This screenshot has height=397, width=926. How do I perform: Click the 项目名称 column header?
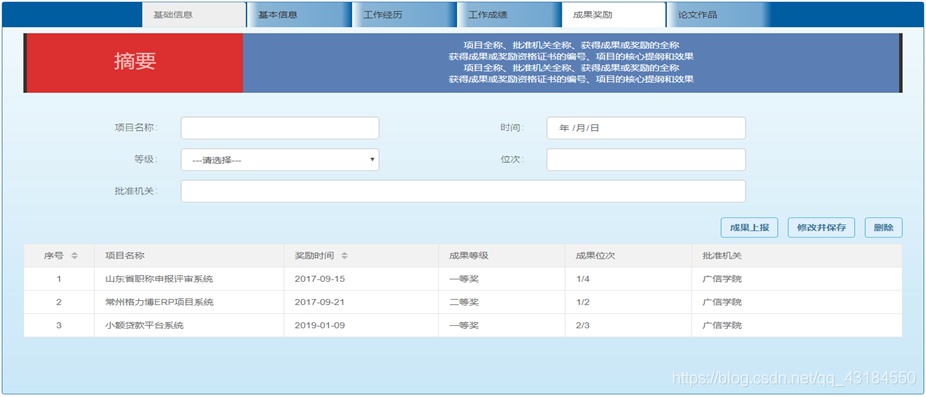pyautogui.click(x=189, y=256)
